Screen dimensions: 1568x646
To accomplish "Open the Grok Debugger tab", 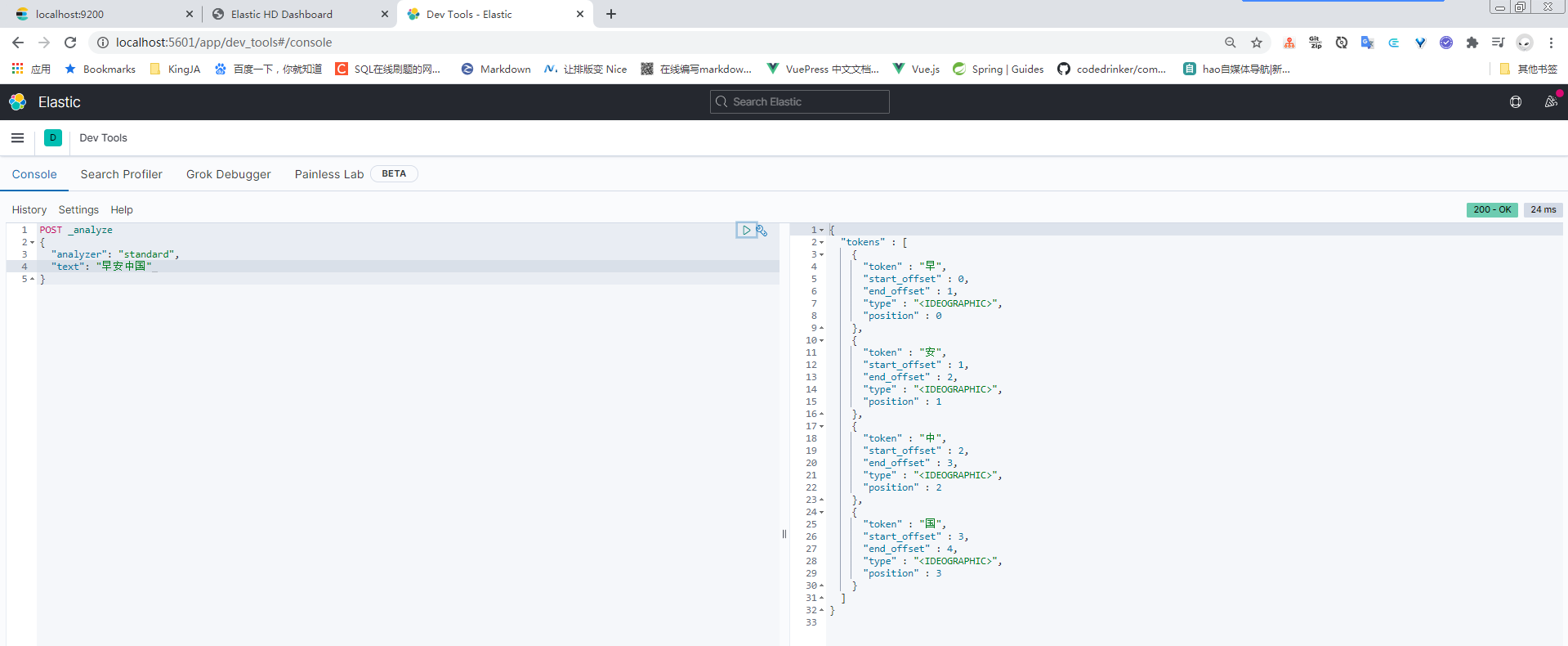I will click(x=229, y=174).
